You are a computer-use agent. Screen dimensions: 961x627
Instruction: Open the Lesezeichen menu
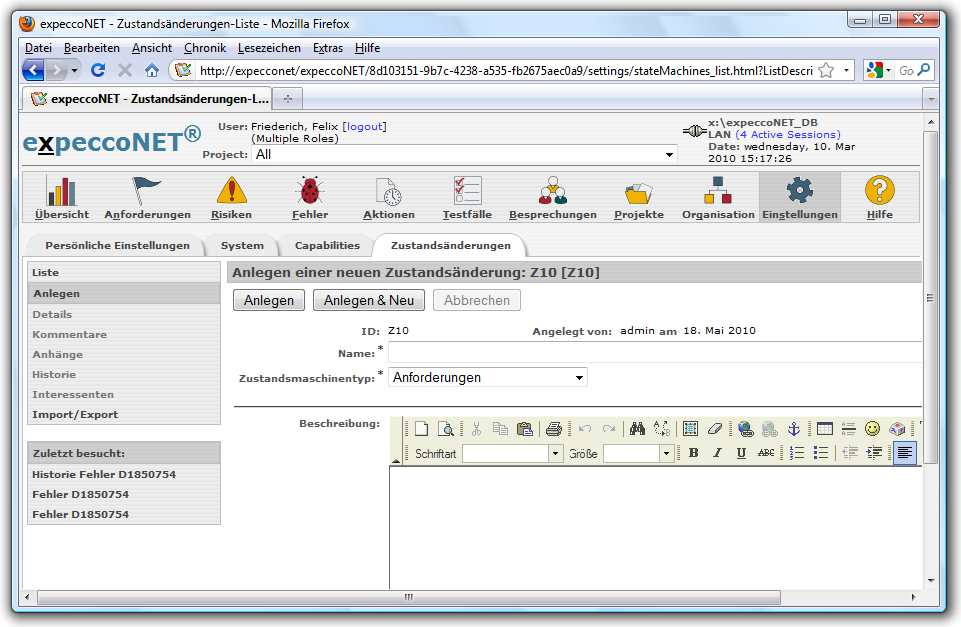coord(270,48)
